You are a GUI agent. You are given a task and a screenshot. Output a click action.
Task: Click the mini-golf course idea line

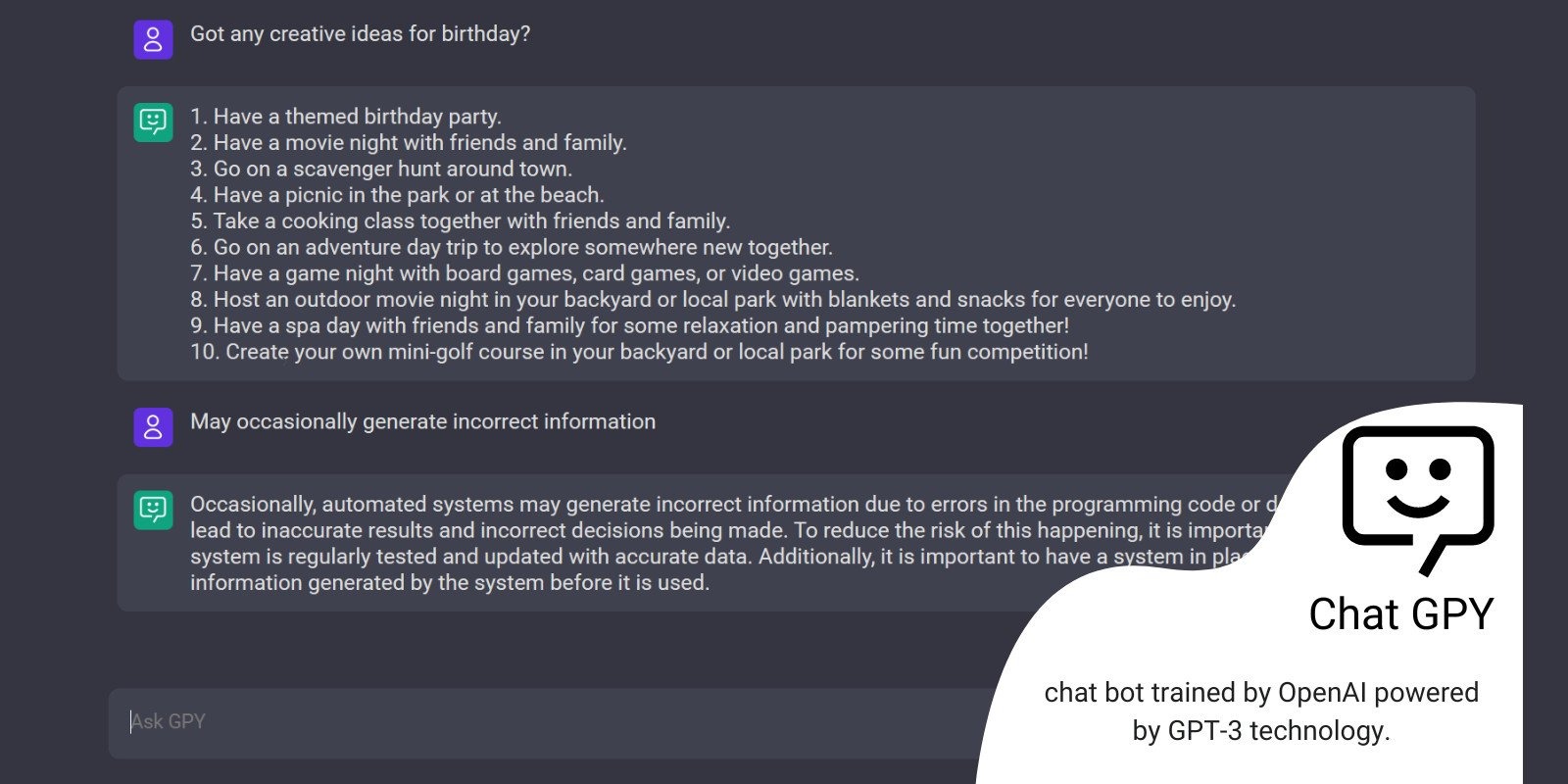(x=639, y=352)
